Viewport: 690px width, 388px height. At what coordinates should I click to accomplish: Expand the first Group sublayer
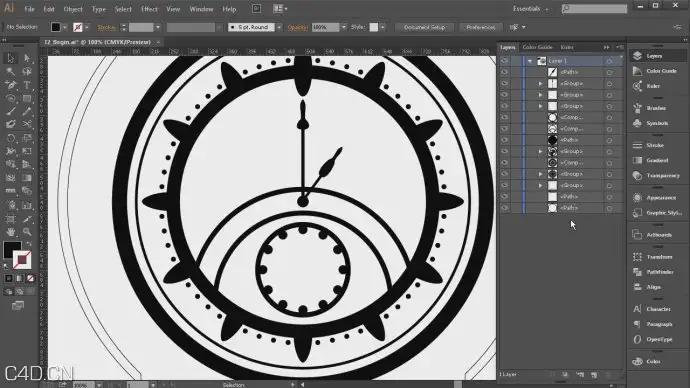(541, 84)
